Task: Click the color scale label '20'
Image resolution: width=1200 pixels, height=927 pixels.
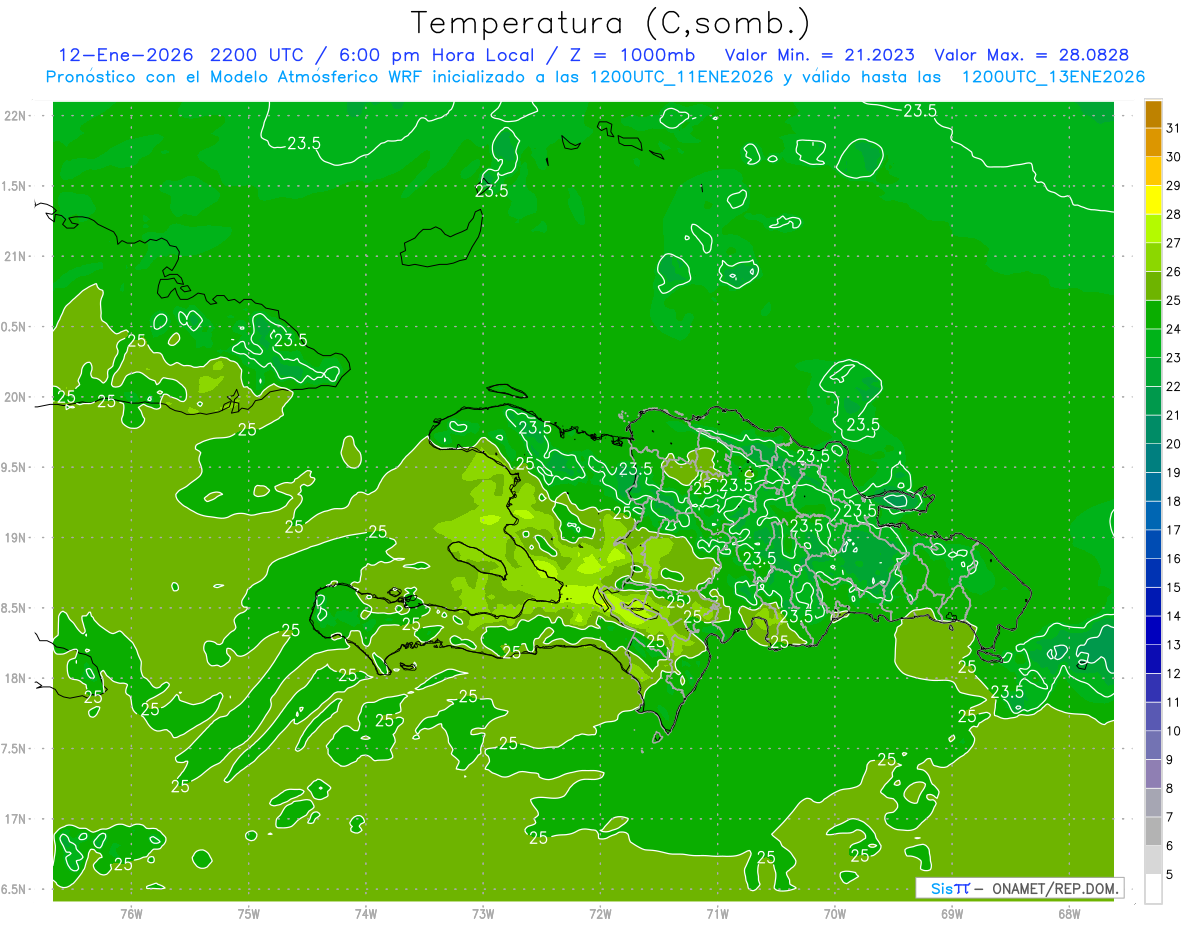Action: [1173, 444]
